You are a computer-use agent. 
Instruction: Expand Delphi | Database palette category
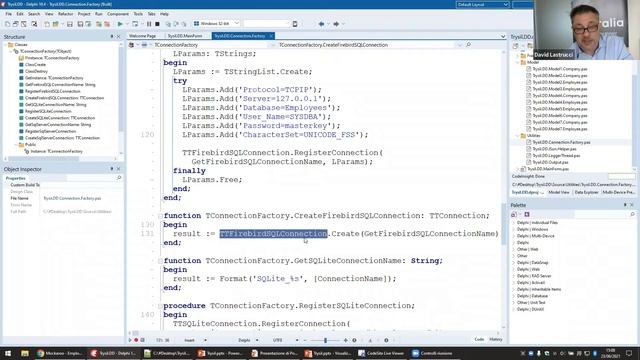(514, 296)
